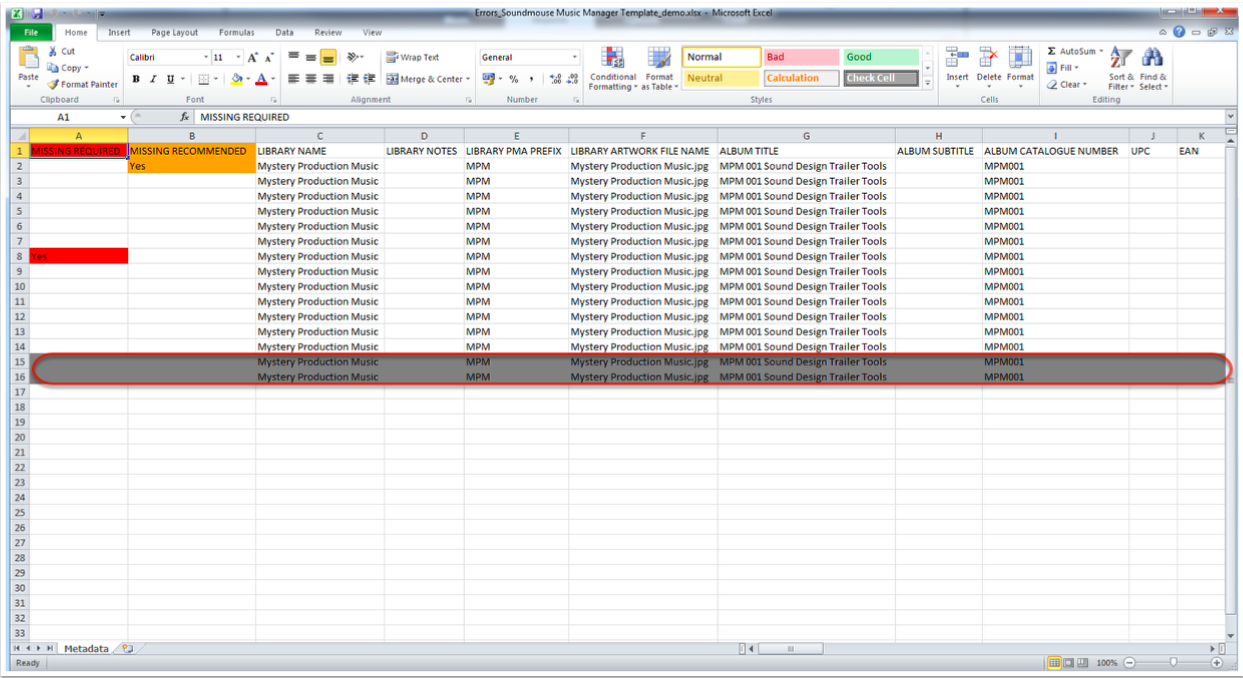This screenshot has height=678, width=1243.
Task: Click the Center text alignment icon
Action: [311, 79]
